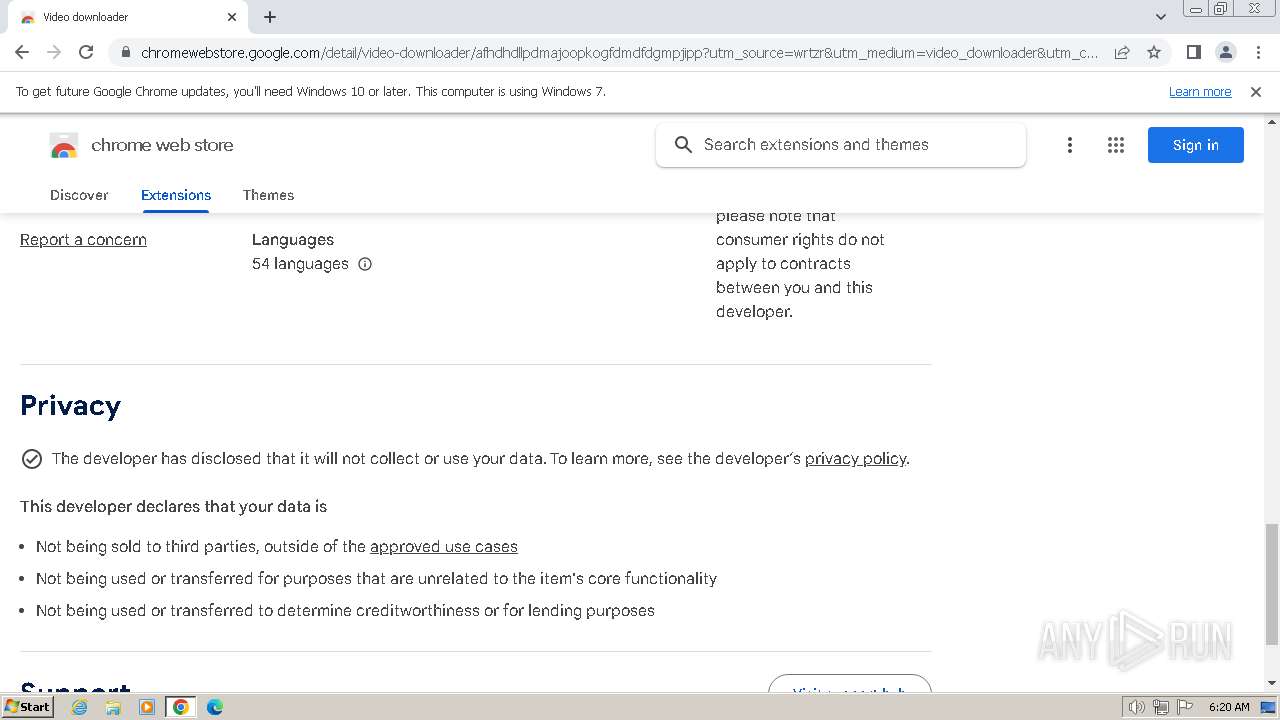Select the Chrome taskbar icon
The height and width of the screenshot is (720, 1280).
181,707
